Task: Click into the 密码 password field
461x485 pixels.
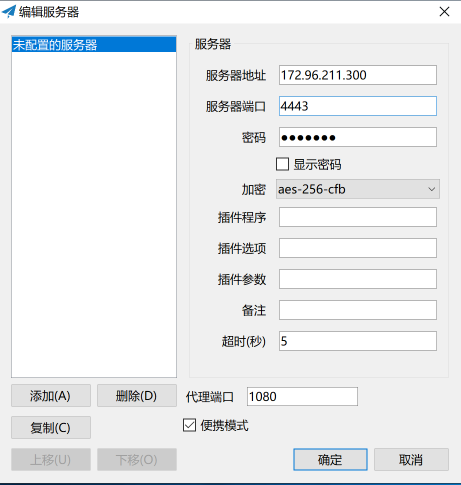Action: click(x=358, y=137)
